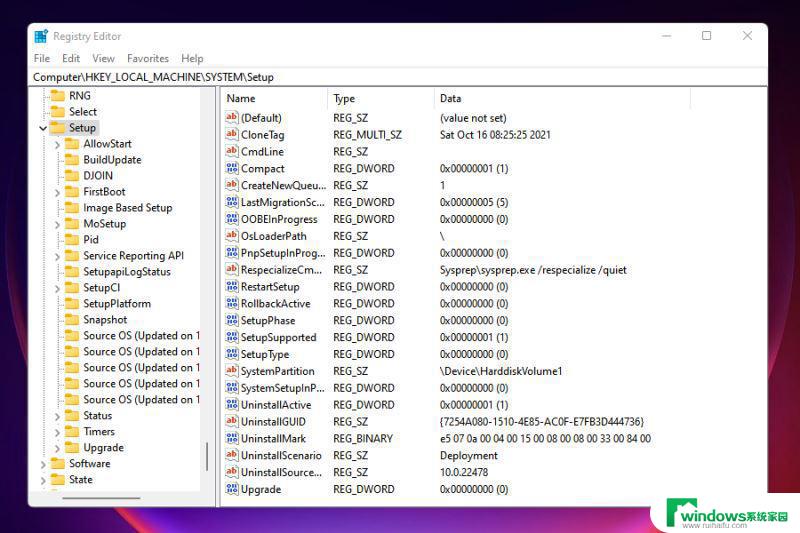The image size is (800, 533).
Task: Open the File menu
Action: pyautogui.click(x=42, y=58)
